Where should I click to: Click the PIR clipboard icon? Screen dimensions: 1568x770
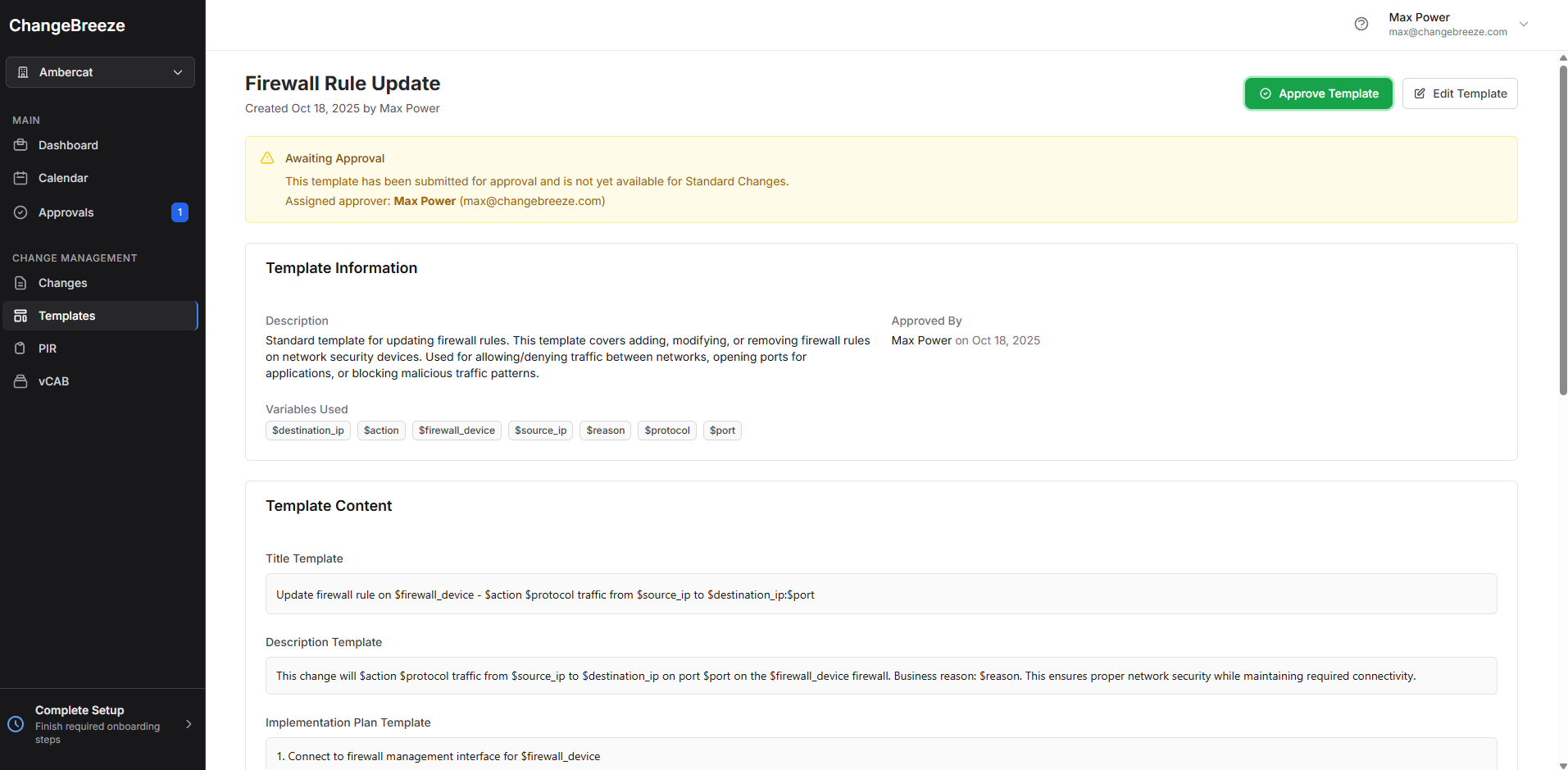21,349
